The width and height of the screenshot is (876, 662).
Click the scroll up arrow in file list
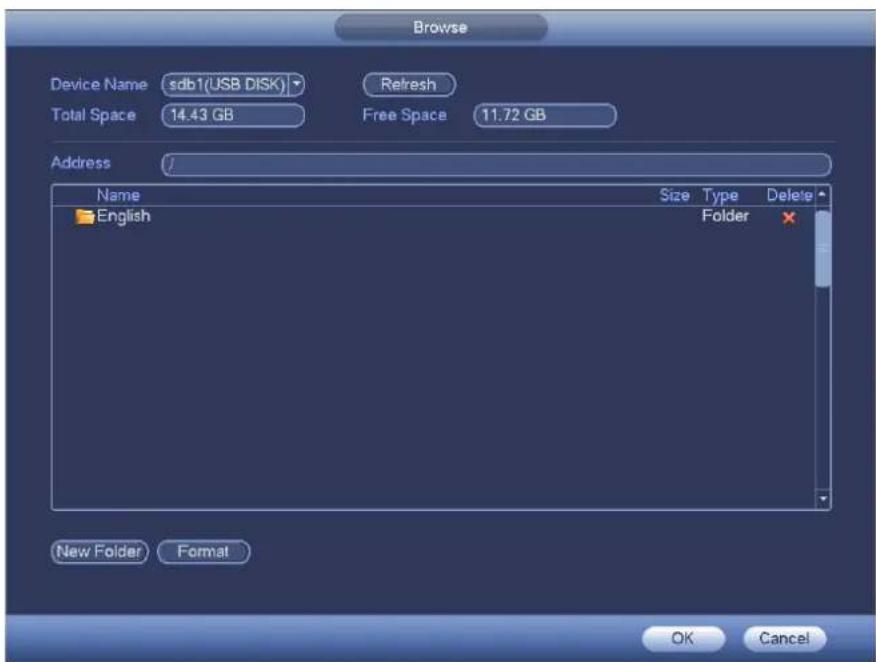822,195
